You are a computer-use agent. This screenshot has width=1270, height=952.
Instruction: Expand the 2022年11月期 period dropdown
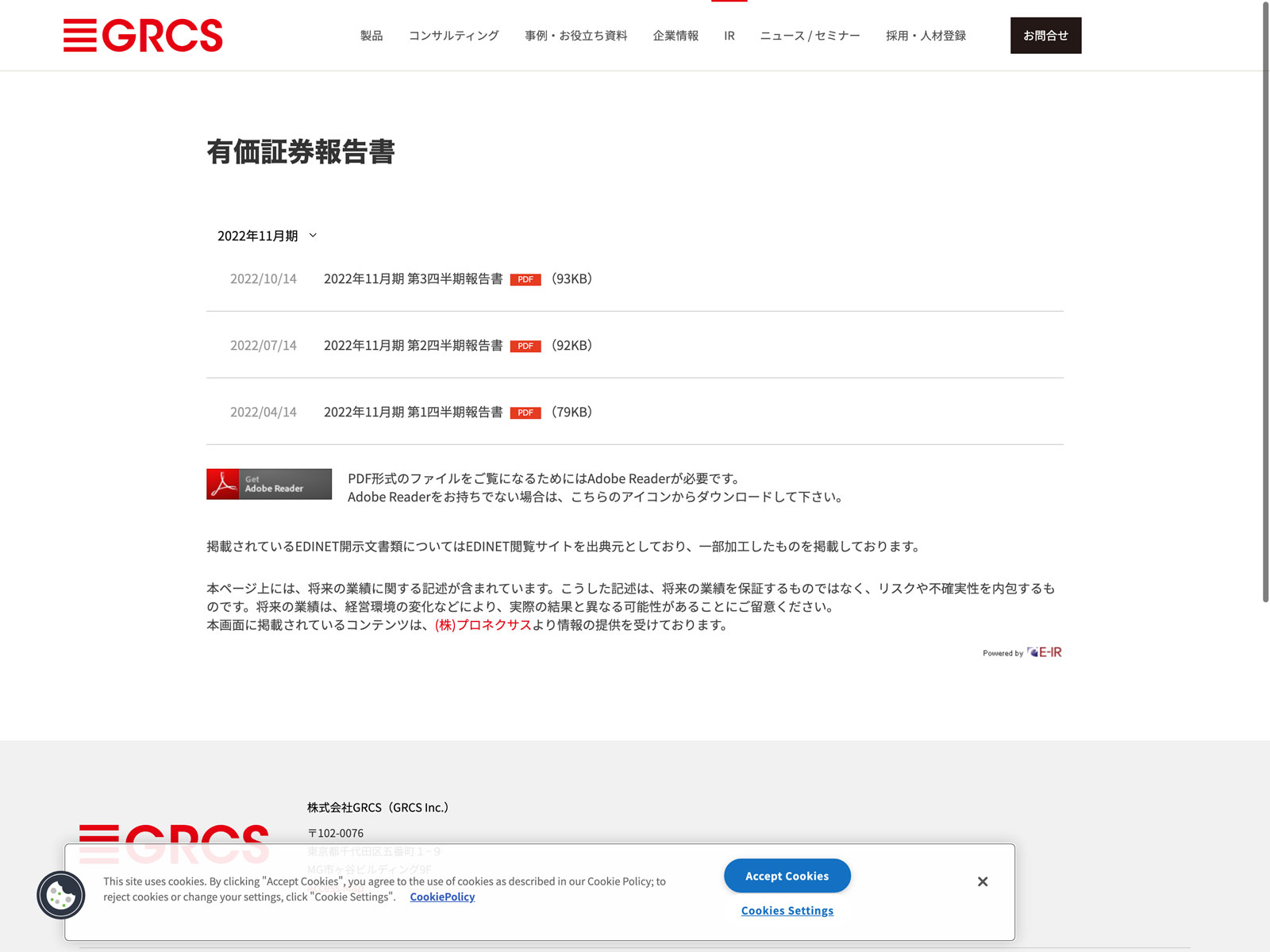(x=267, y=236)
